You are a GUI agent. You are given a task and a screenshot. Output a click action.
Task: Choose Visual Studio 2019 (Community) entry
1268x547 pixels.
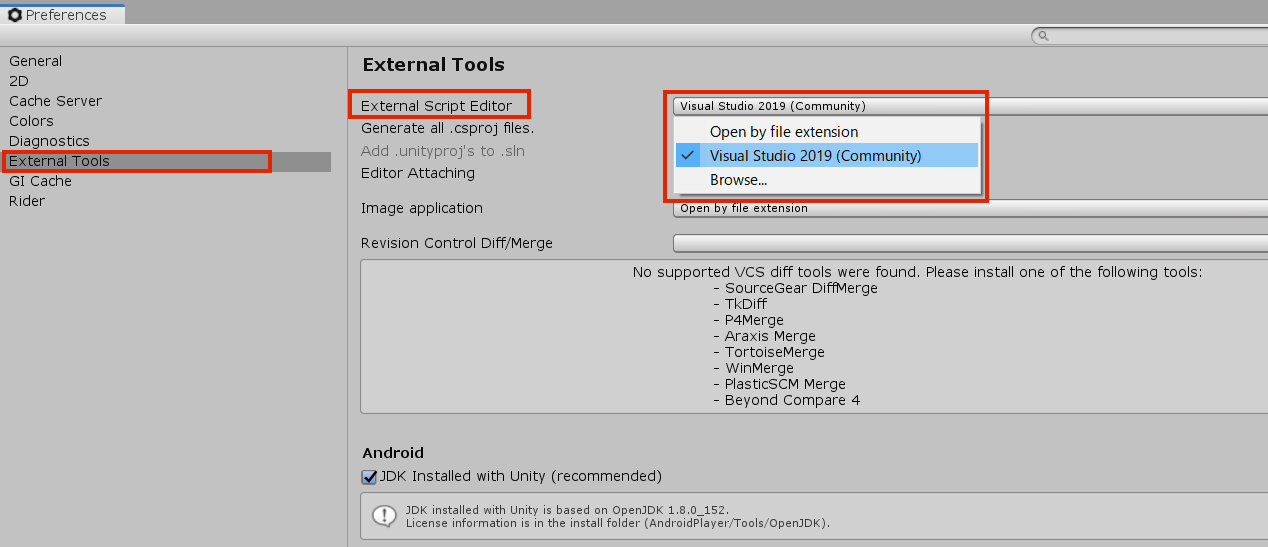[815, 156]
